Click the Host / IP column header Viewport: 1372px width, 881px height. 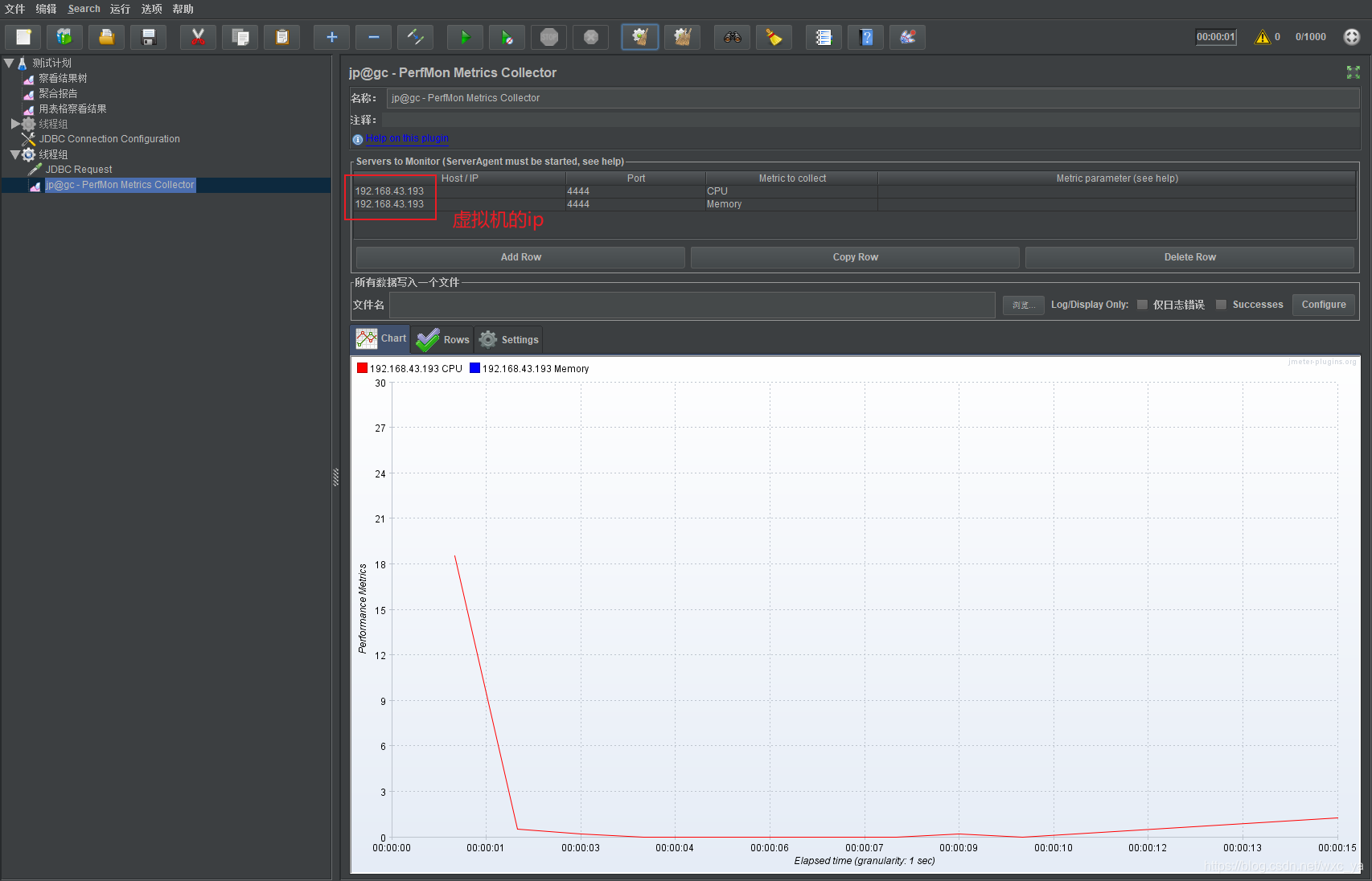[459, 178]
